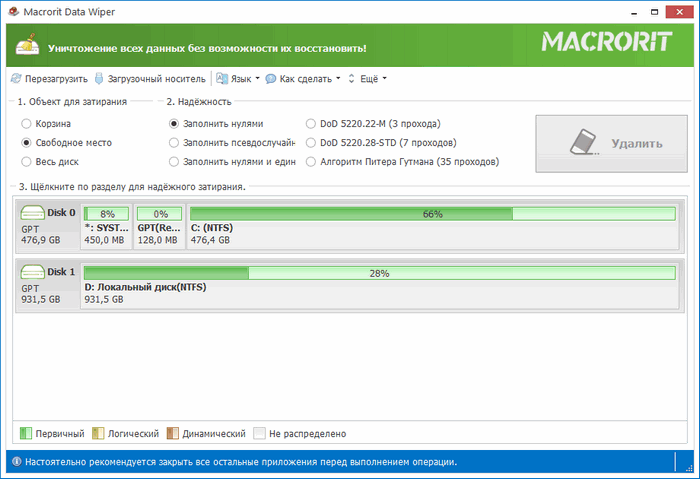This screenshot has width=700, height=479.
Task: Open the Как сделать dropdown arrow
Action: coord(338,79)
